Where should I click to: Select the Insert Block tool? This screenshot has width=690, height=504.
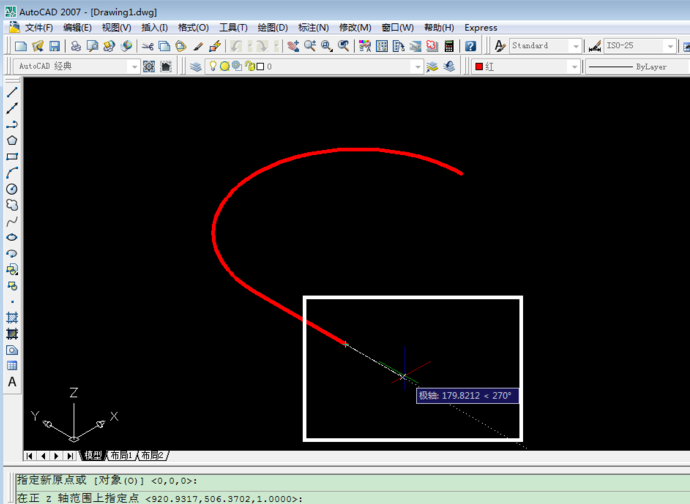tap(12, 269)
